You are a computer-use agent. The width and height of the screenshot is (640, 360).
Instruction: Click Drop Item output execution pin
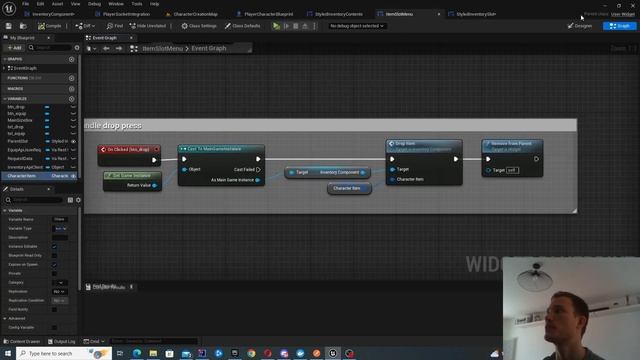coord(456,159)
